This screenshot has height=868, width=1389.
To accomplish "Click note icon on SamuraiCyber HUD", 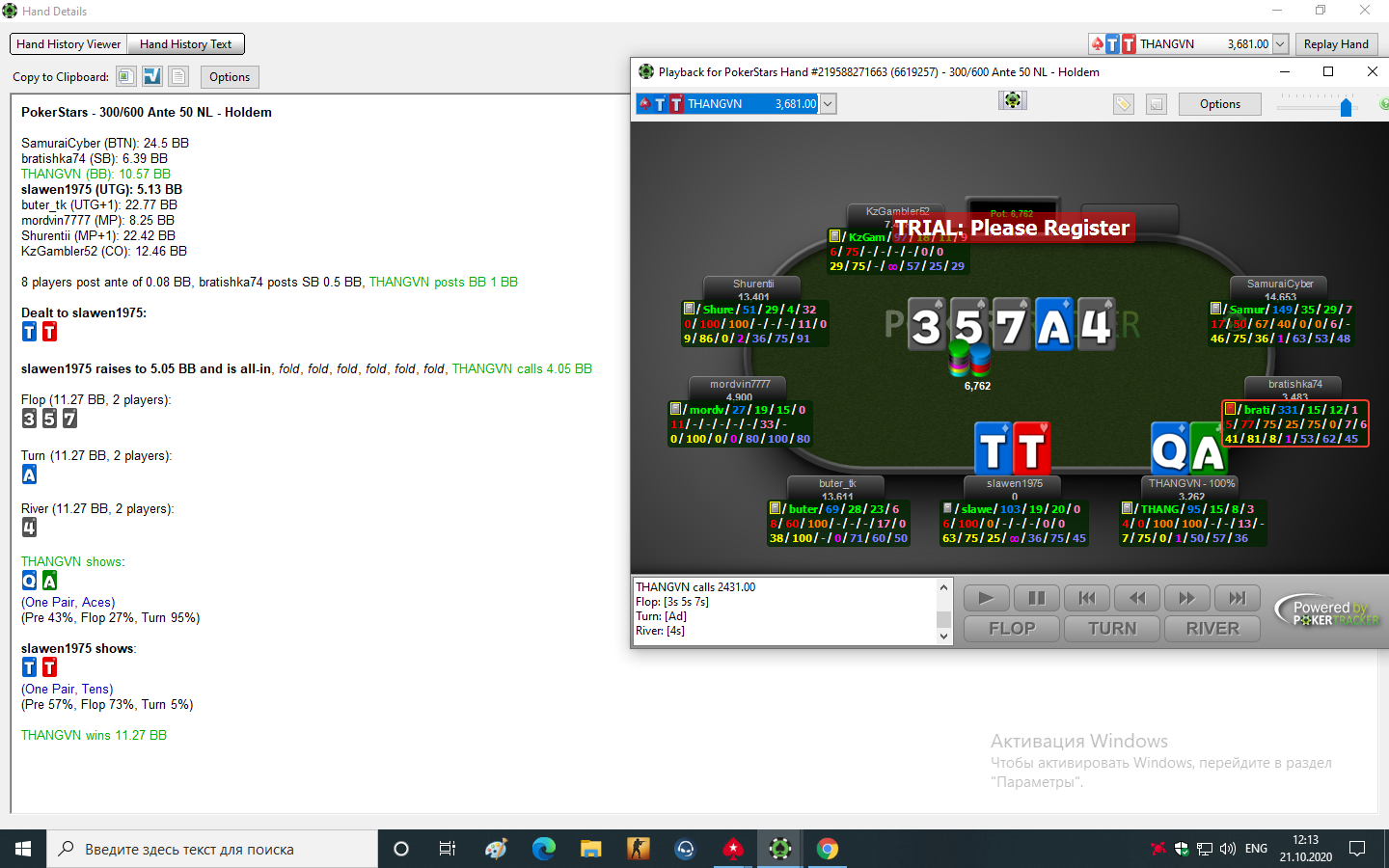I will tap(1215, 309).
